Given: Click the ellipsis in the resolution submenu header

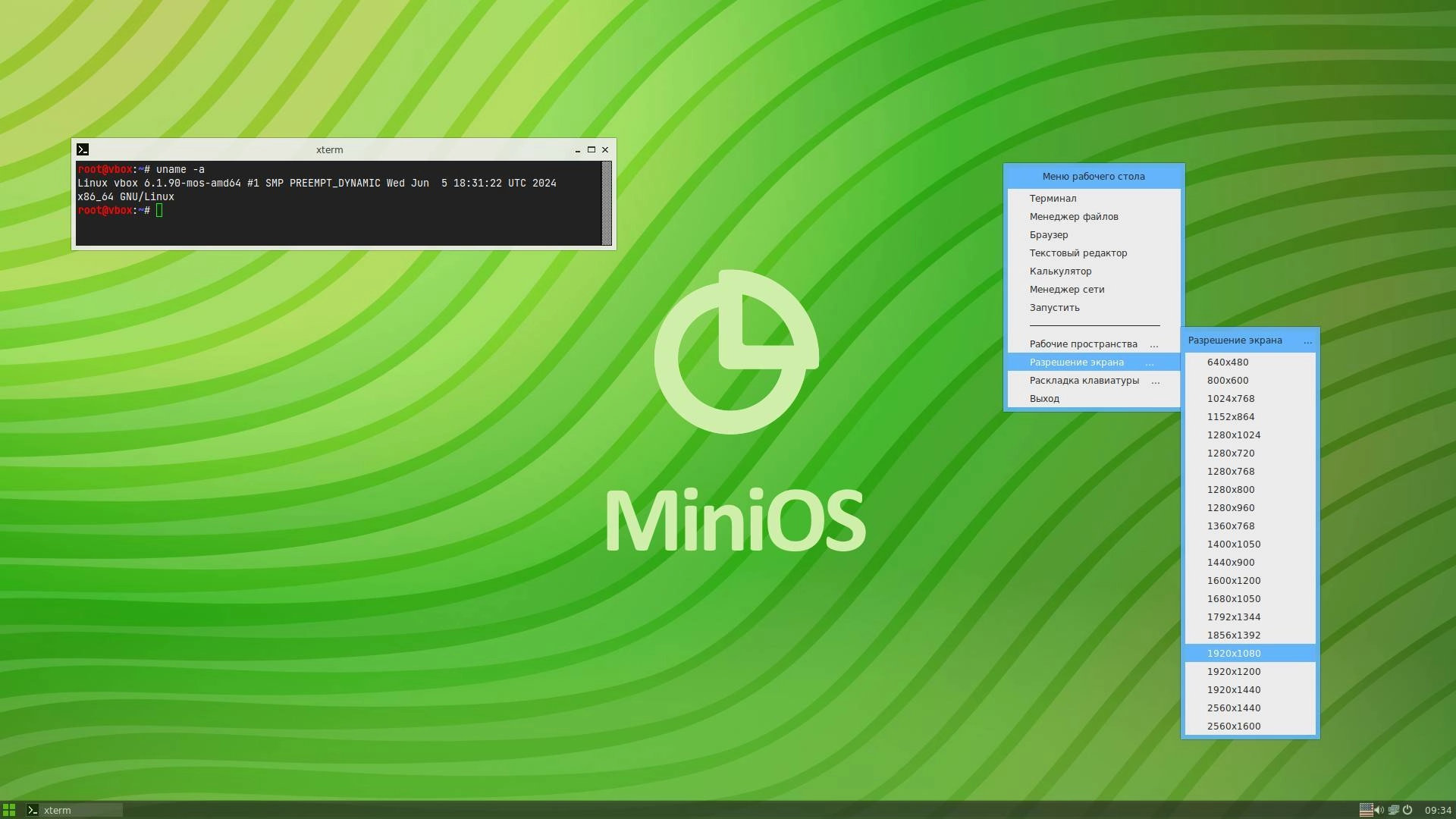Looking at the screenshot, I should tap(1307, 341).
